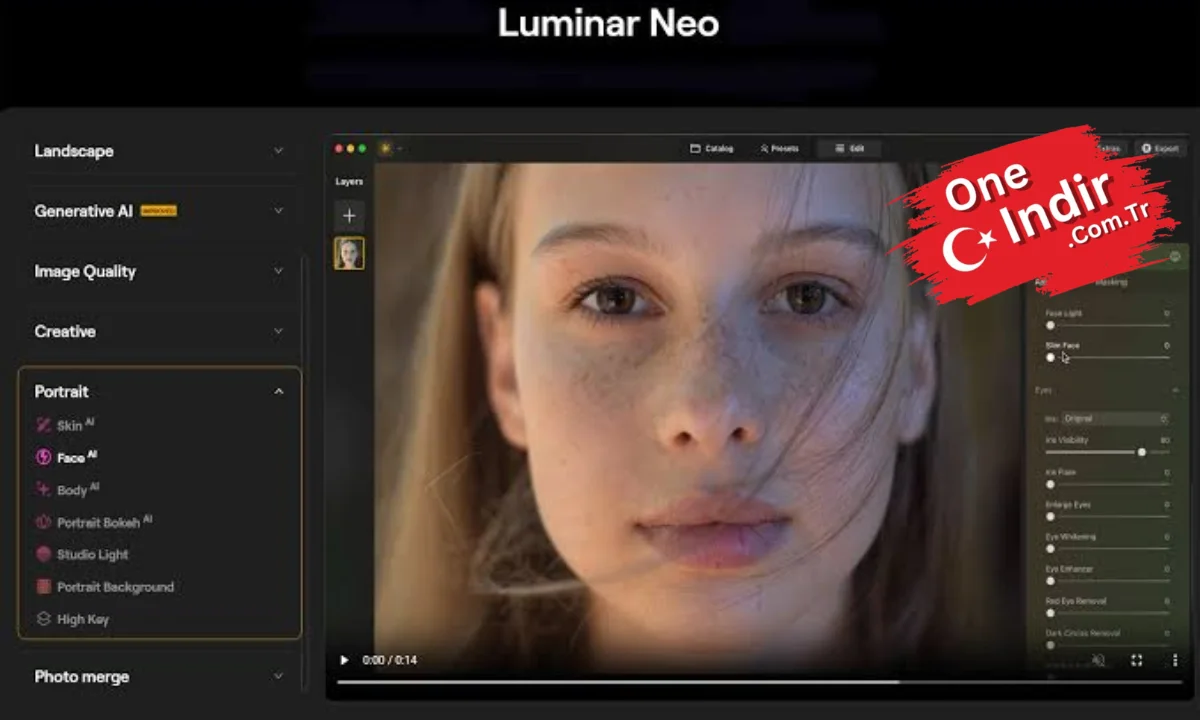Open the Portrait Background tool icon

click(x=43, y=586)
